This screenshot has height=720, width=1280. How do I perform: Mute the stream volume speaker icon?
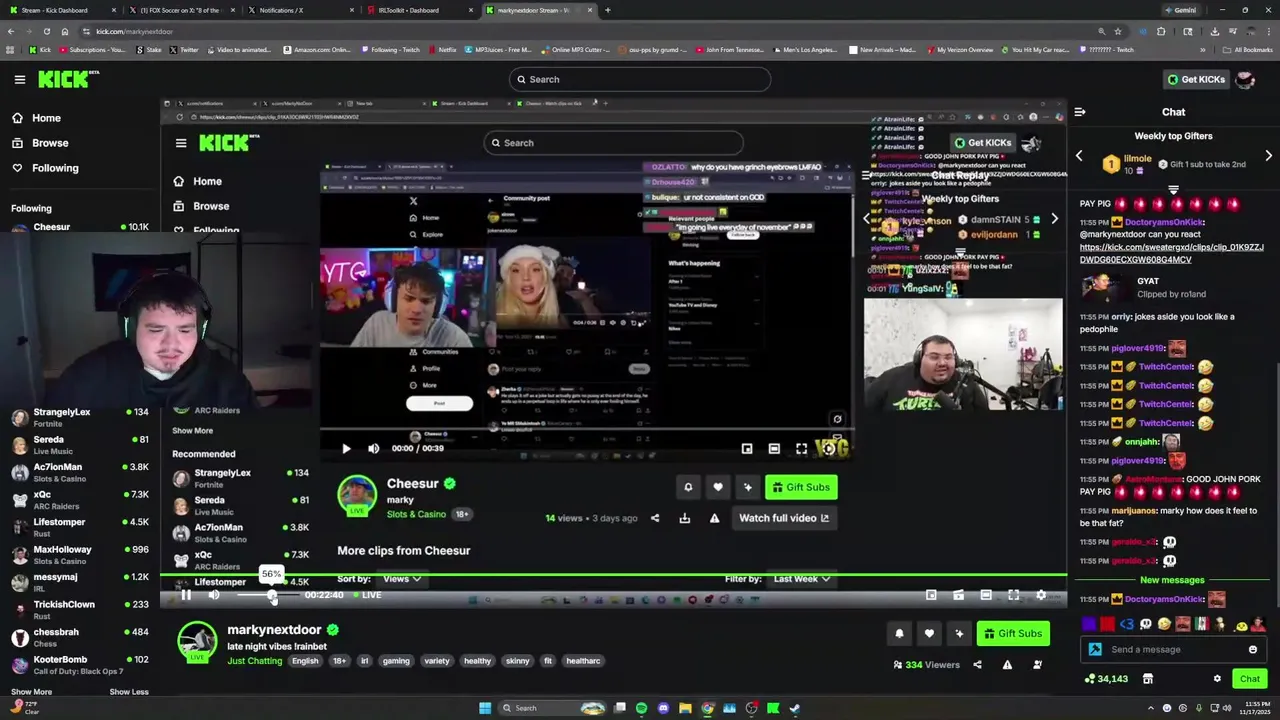(214, 595)
